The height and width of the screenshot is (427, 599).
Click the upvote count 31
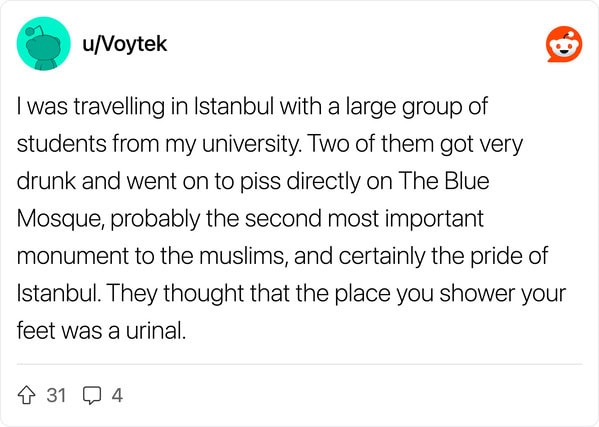click(56, 395)
